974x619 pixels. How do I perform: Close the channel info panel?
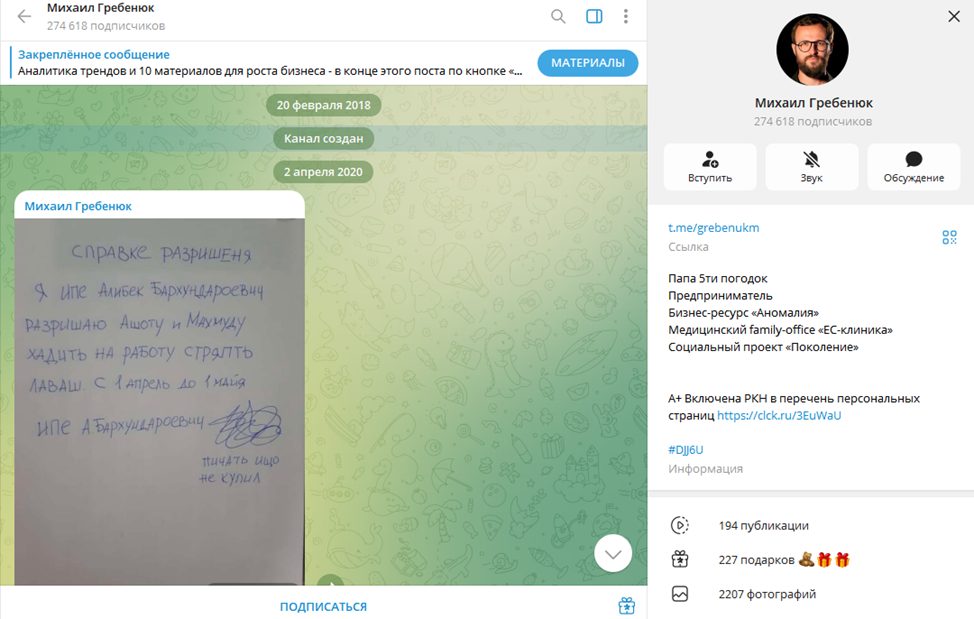(x=954, y=17)
